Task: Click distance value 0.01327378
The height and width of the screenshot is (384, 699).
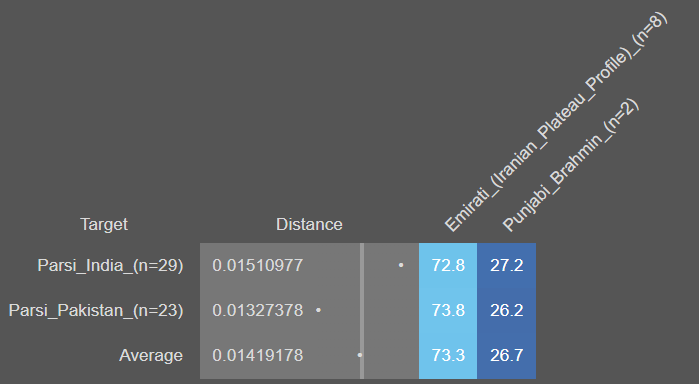Action: (x=258, y=310)
